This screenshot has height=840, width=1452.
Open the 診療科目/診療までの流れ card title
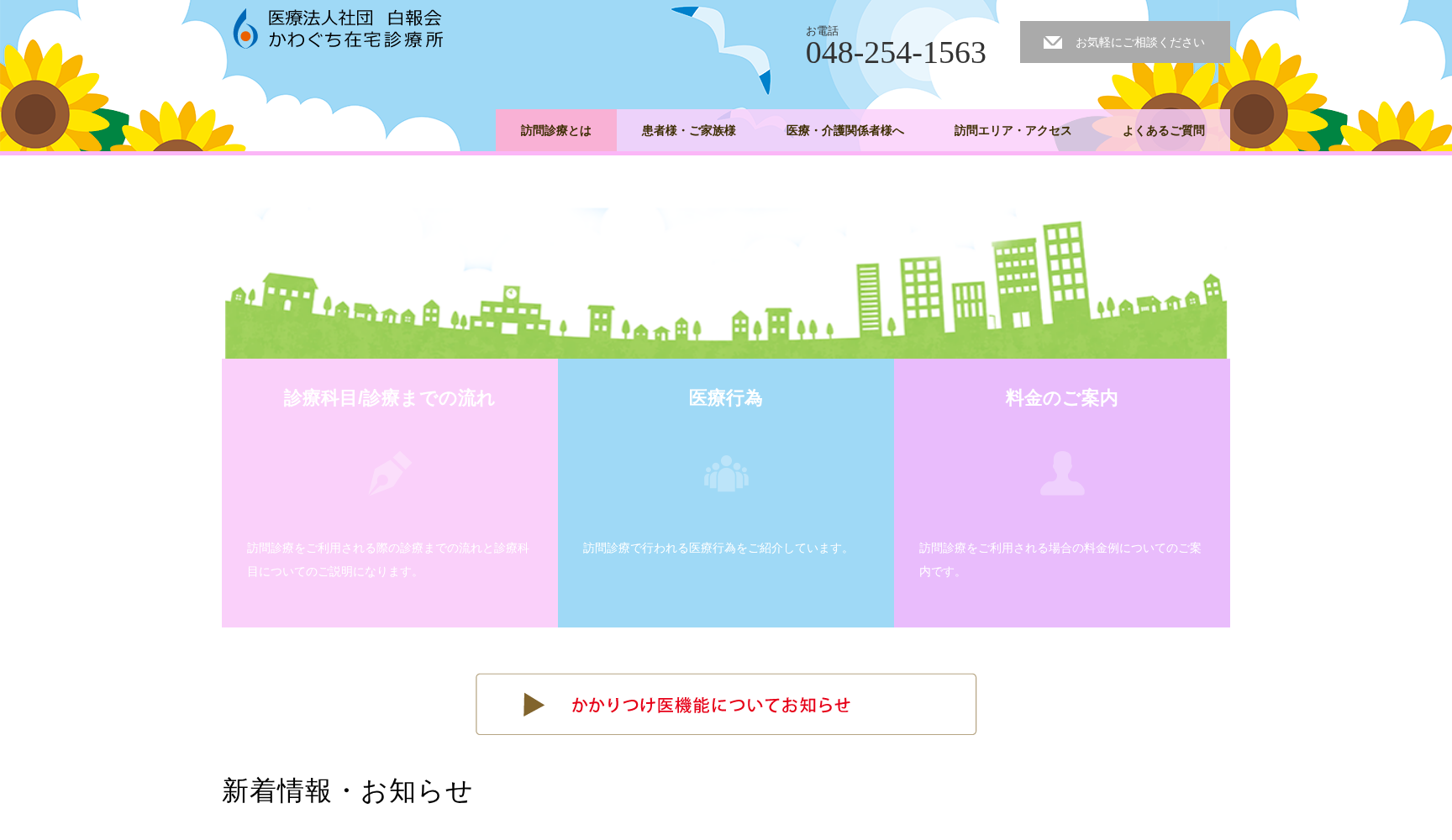(389, 398)
